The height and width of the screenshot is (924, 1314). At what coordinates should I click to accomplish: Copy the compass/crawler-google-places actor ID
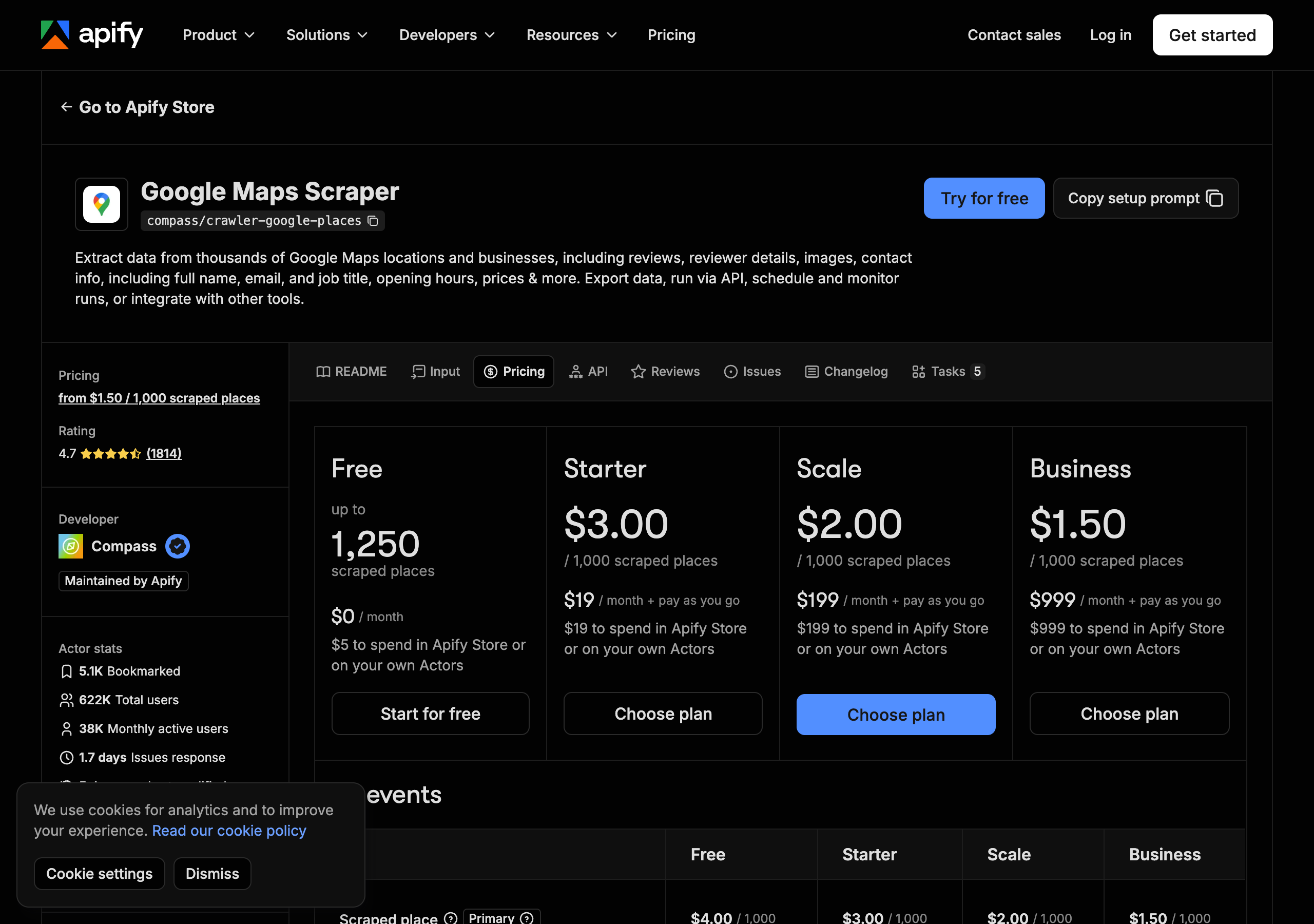click(373, 221)
